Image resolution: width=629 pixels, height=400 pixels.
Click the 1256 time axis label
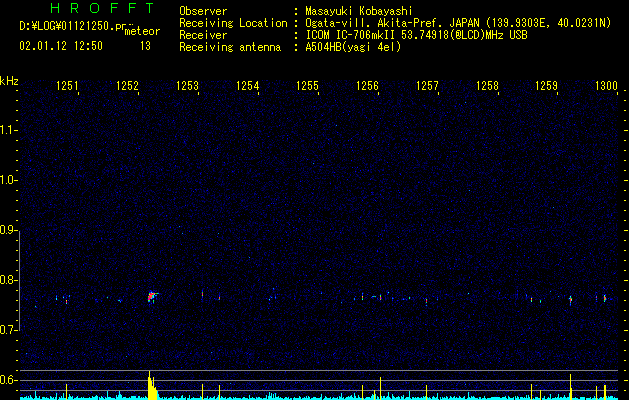pyautogui.click(x=367, y=85)
